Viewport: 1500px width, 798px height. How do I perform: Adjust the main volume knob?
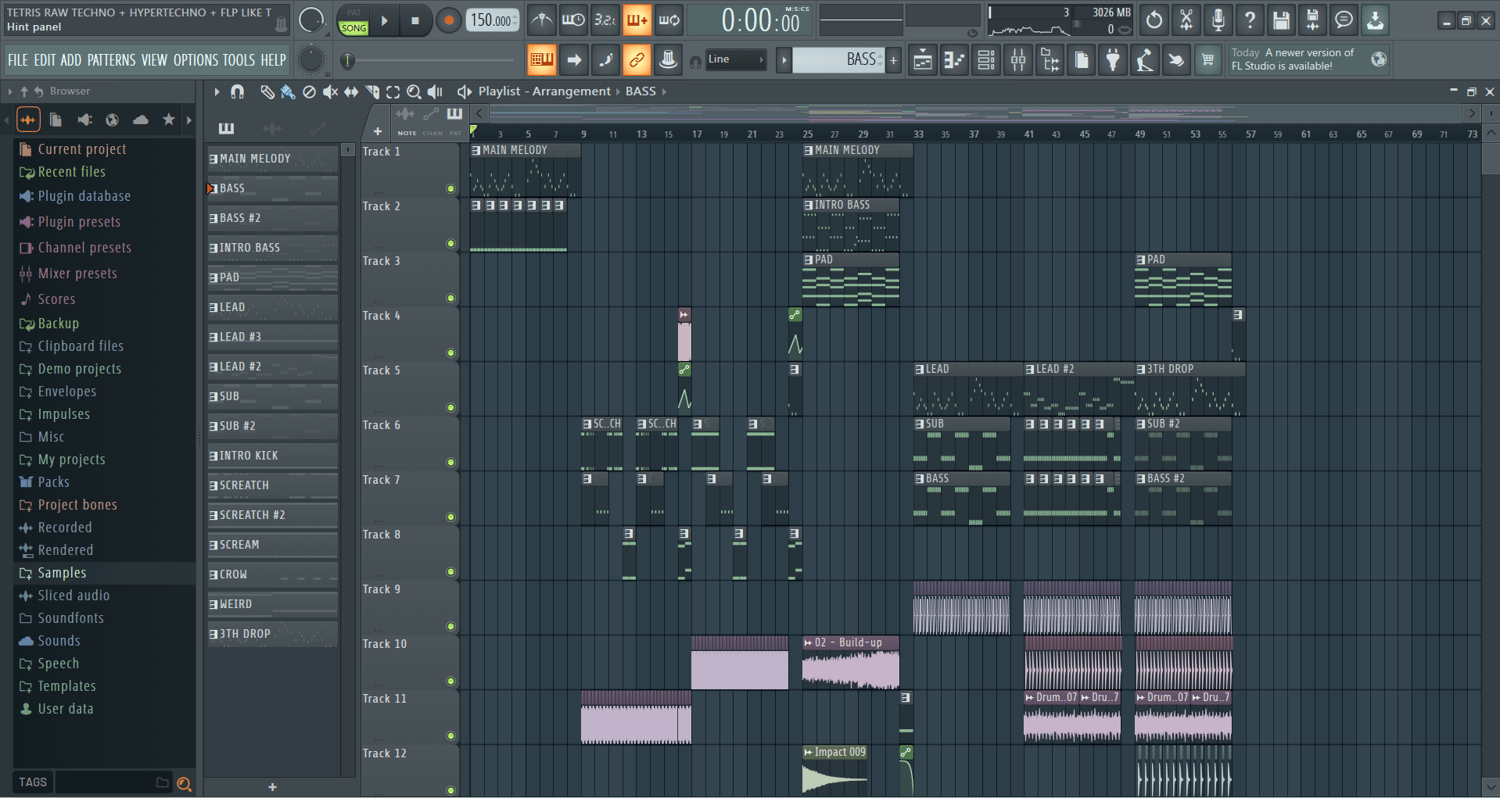tap(311, 19)
